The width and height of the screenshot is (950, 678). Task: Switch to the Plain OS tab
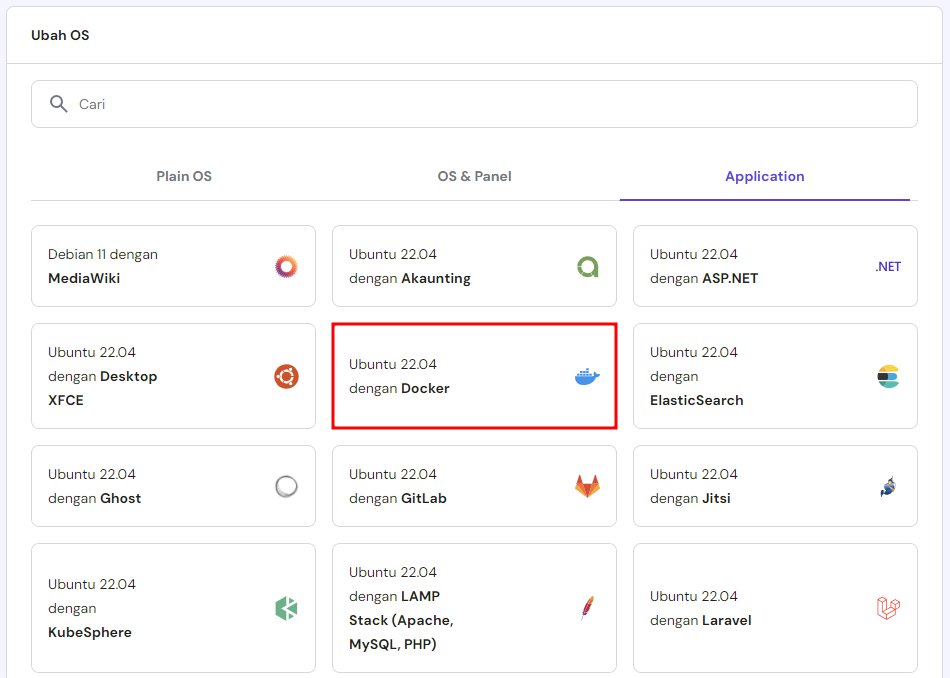click(184, 176)
